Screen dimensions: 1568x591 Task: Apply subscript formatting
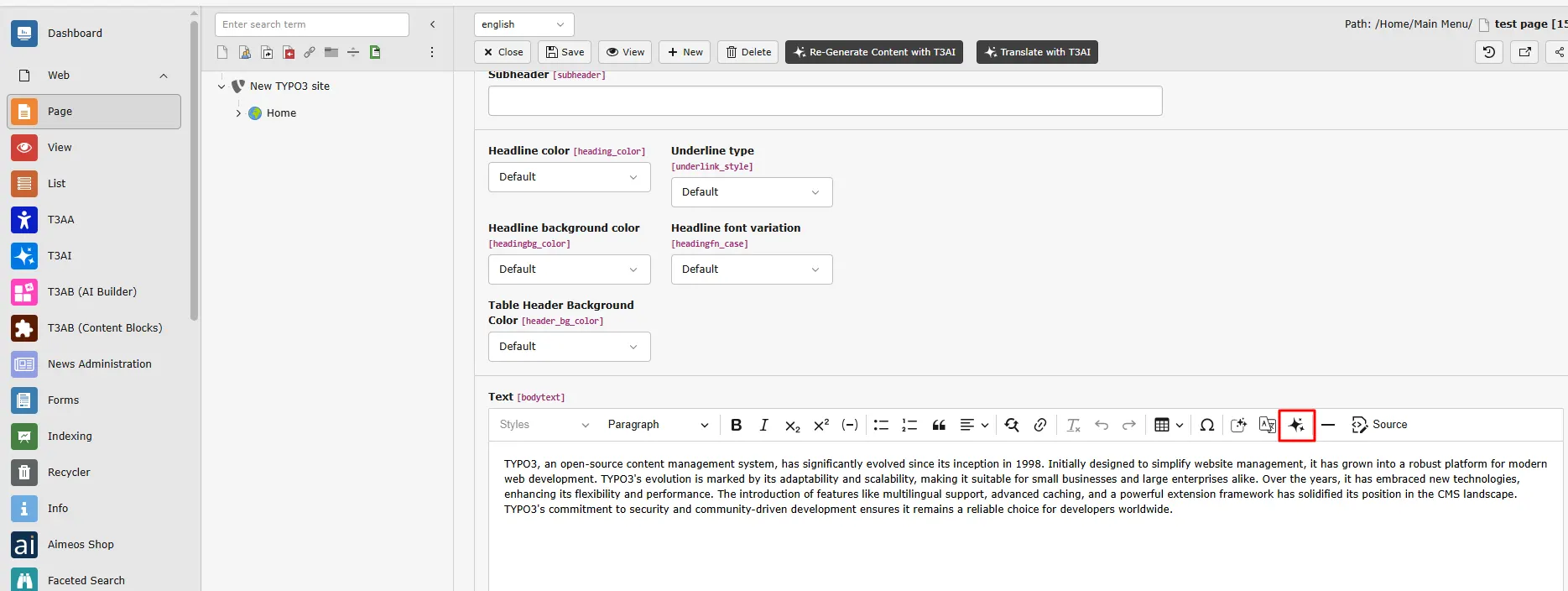792,425
